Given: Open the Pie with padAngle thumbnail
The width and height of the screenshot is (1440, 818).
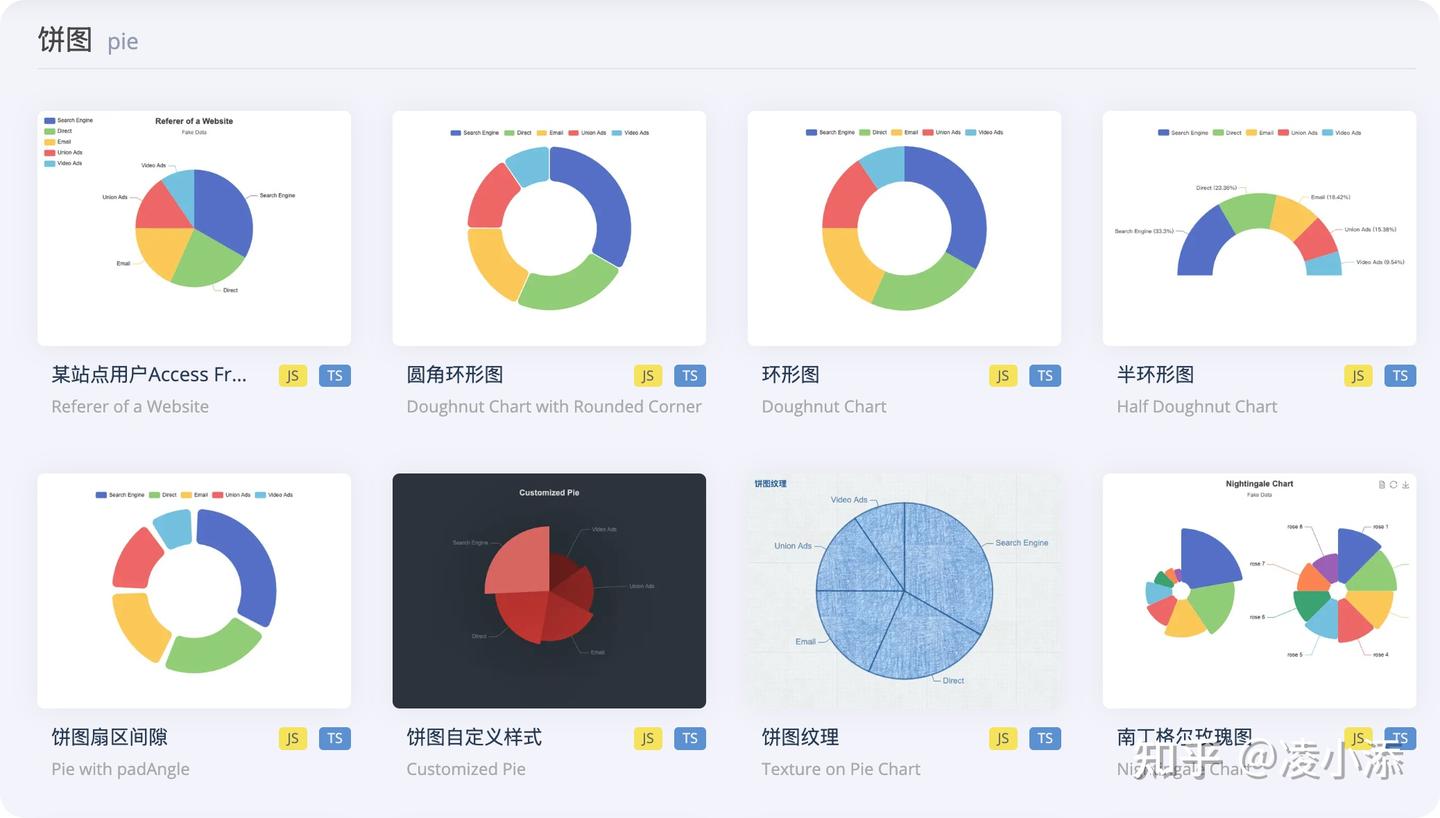Looking at the screenshot, I should click(x=194, y=590).
